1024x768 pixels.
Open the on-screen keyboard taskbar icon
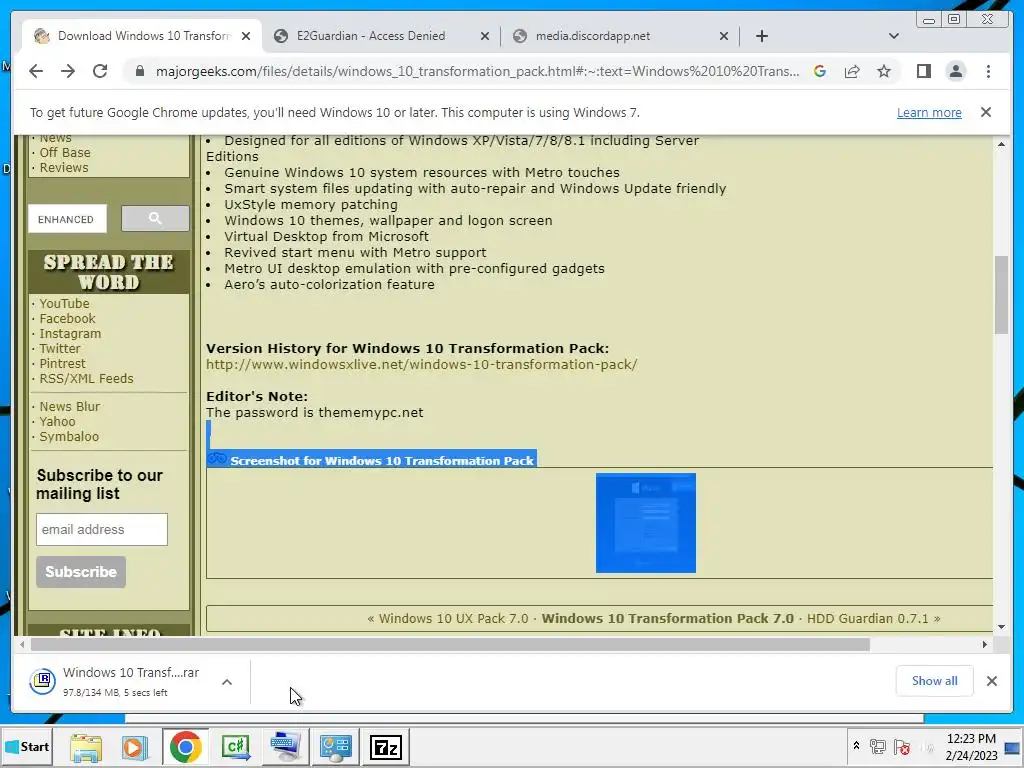pyautogui.click(x=286, y=747)
